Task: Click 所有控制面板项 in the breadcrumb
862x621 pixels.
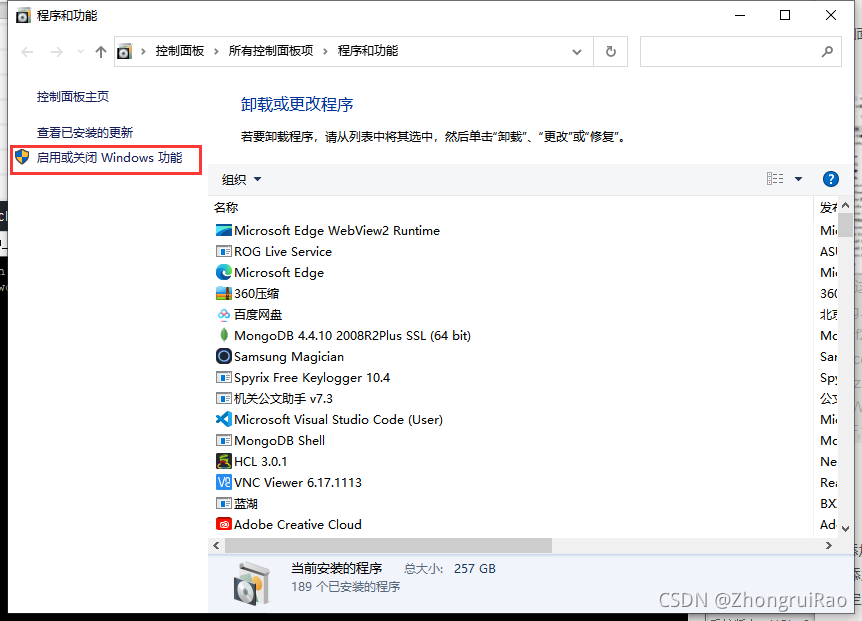Action: click(271, 51)
